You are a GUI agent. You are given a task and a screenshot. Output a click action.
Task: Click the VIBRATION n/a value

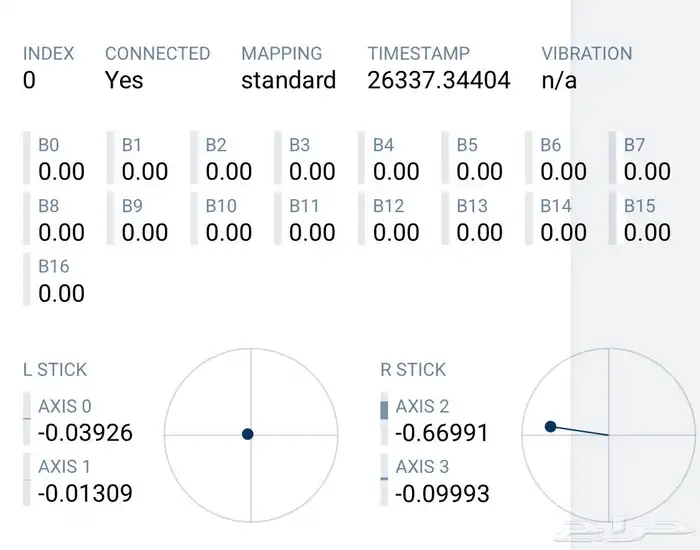(559, 80)
